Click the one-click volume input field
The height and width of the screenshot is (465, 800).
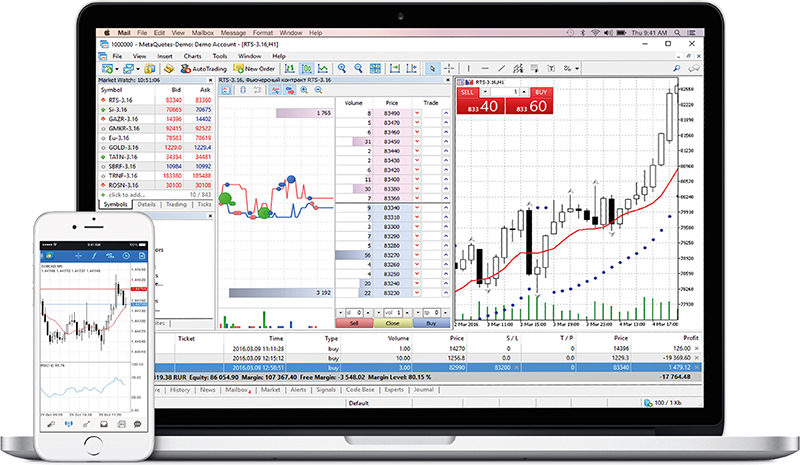pos(505,92)
